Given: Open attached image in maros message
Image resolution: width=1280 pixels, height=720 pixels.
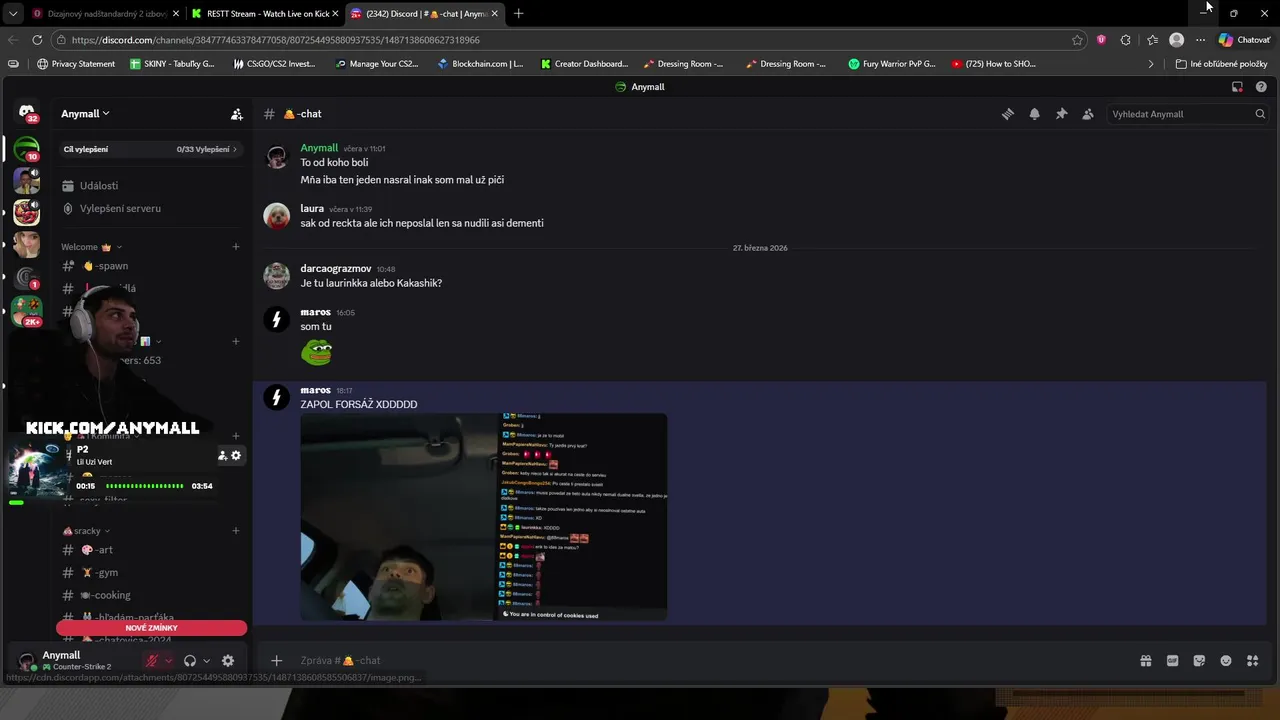Looking at the screenshot, I should [x=484, y=517].
